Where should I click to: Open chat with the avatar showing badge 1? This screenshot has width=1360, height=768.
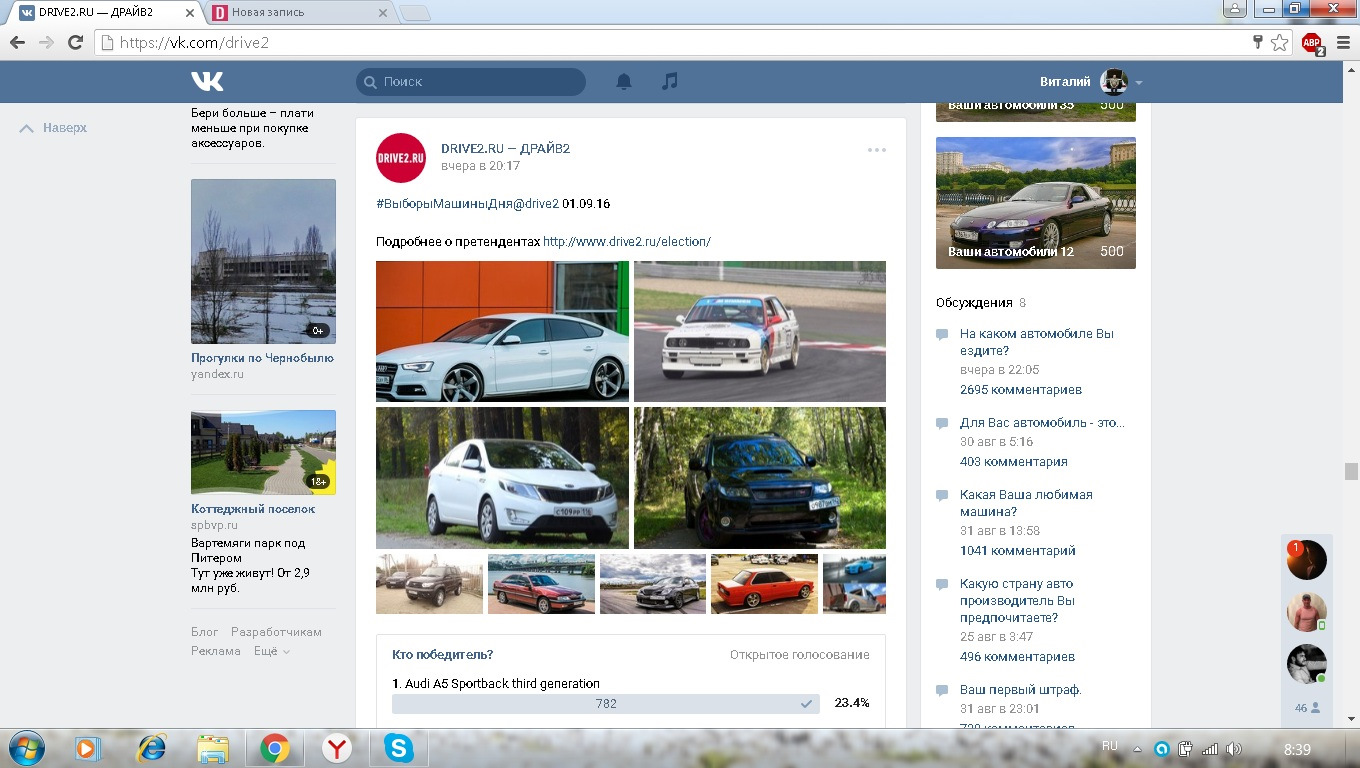click(x=1306, y=560)
